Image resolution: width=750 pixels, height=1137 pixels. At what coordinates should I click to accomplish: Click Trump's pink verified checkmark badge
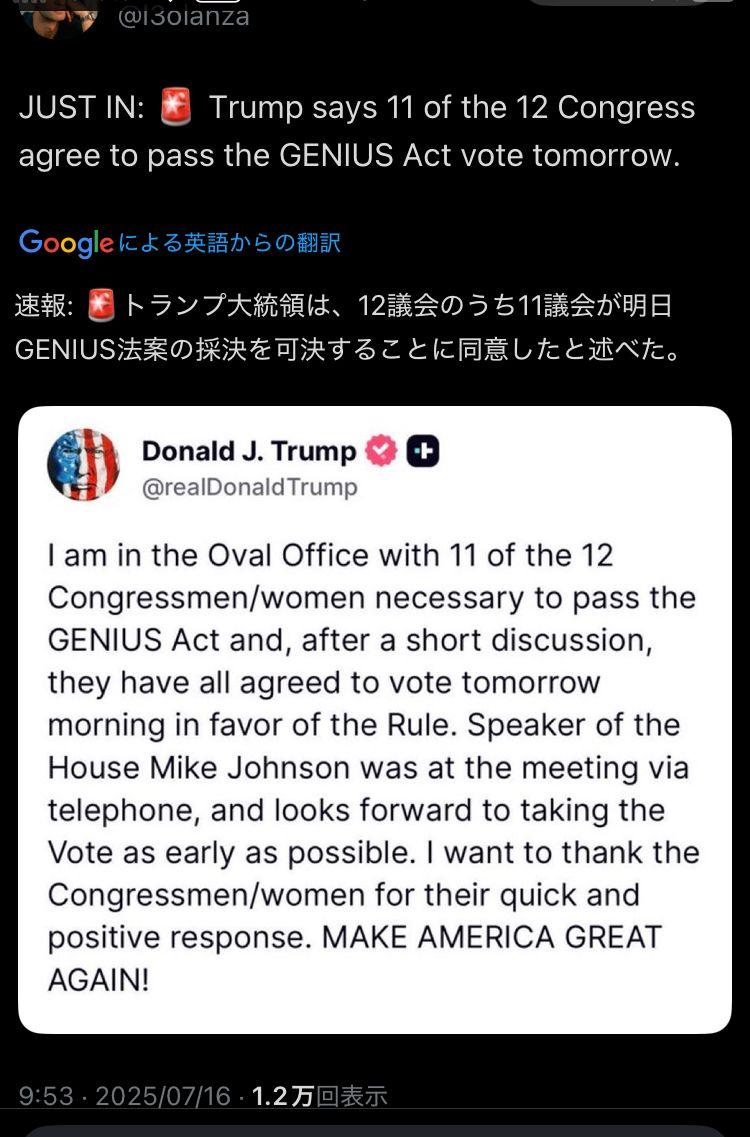(381, 452)
